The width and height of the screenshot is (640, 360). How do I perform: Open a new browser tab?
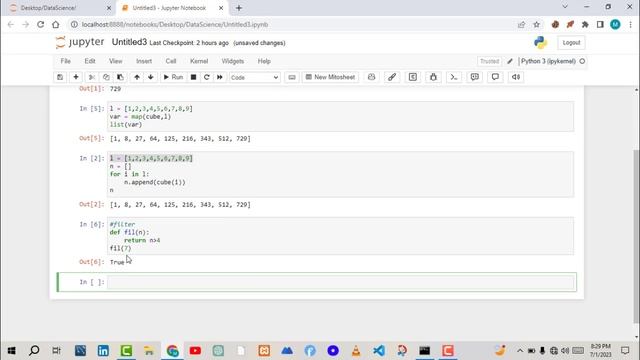pyautogui.click(x=239, y=8)
